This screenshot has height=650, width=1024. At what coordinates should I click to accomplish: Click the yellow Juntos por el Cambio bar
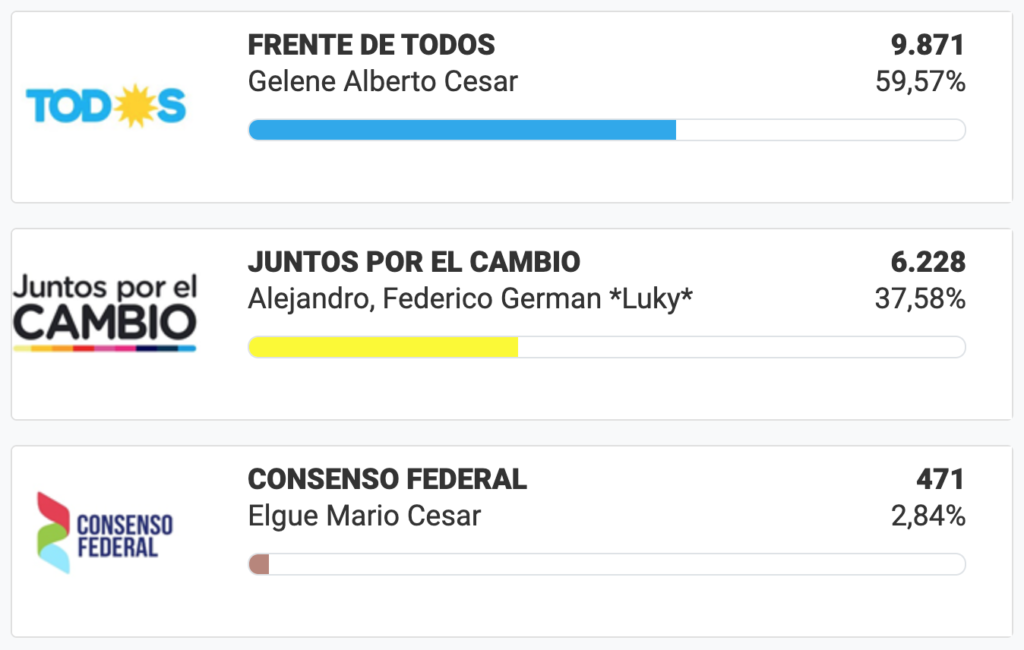[383, 347]
